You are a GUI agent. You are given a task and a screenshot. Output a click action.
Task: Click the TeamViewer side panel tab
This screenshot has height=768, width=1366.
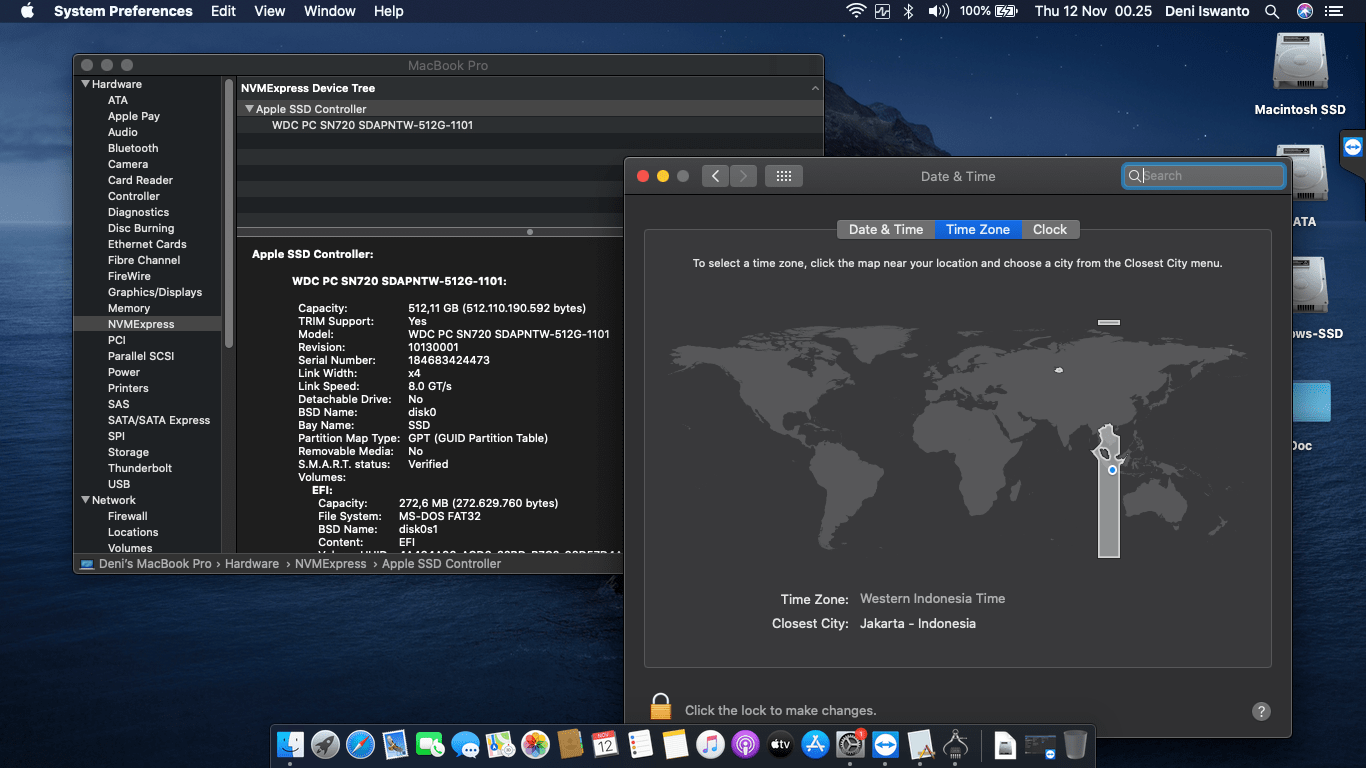coord(1353,148)
